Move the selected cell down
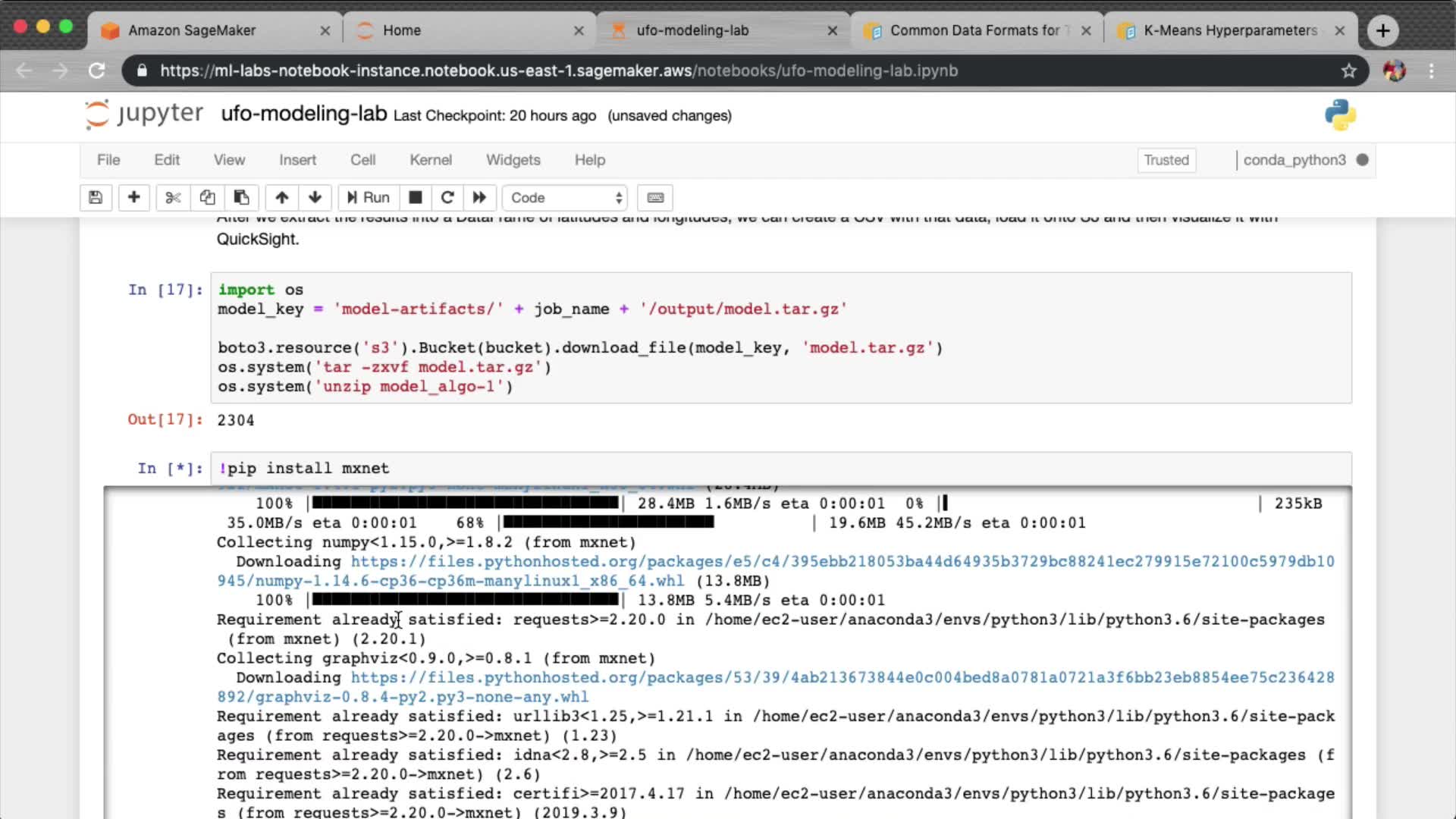Screen dimensions: 1456x819 coord(315,198)
